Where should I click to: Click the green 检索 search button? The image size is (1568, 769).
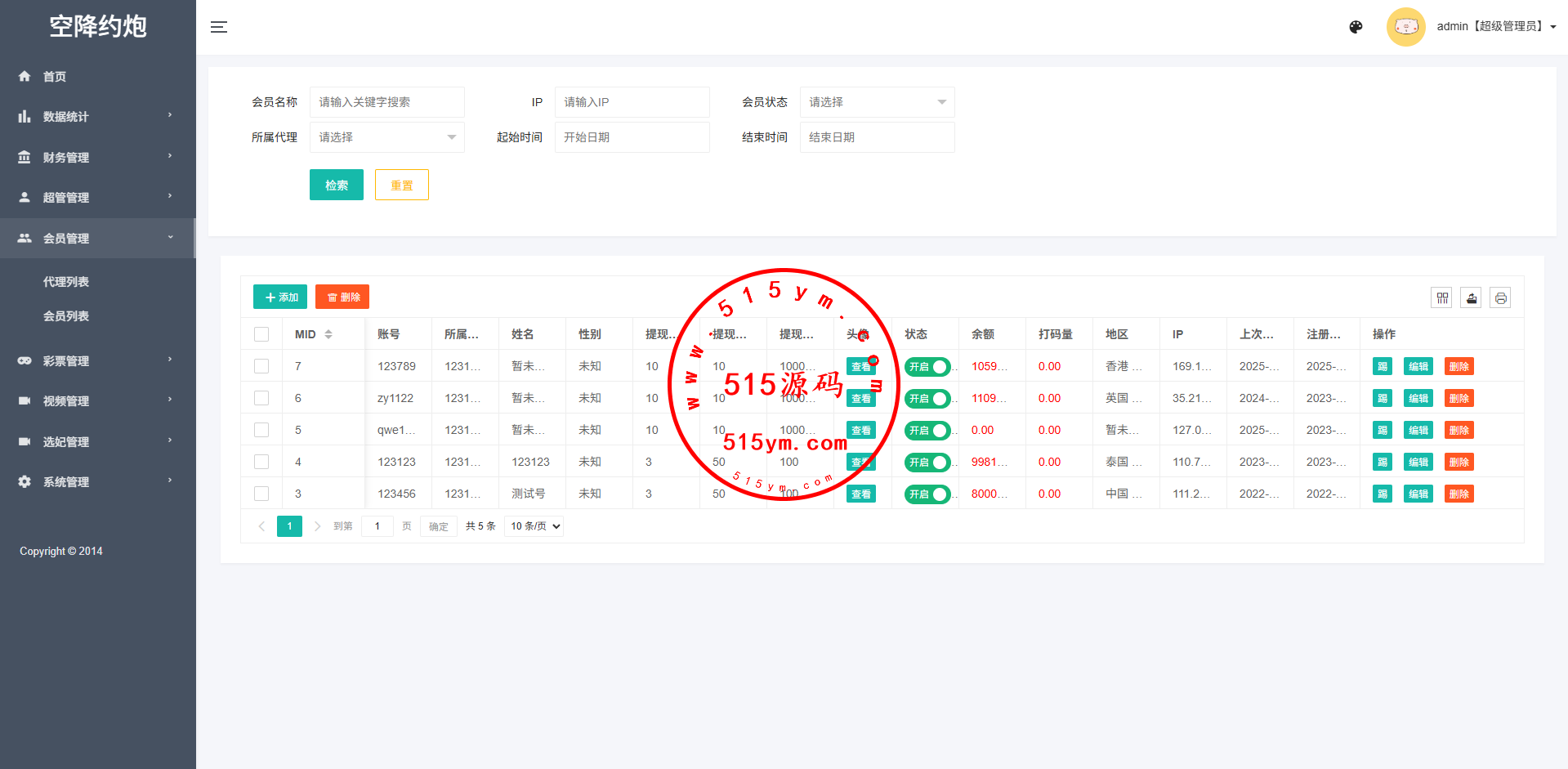tap(336, 185)
